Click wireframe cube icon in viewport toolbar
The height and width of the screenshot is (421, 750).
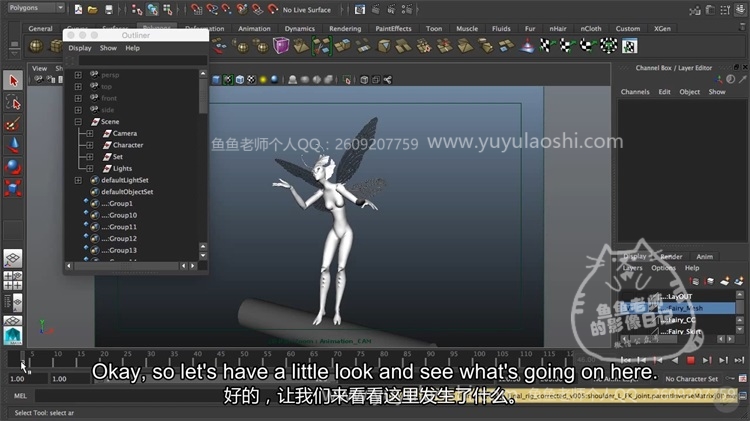364,80
